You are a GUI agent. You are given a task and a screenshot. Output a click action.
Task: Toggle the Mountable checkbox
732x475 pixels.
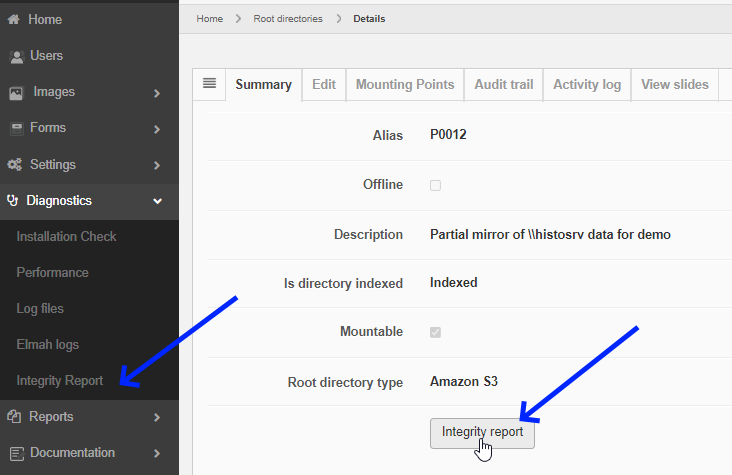click(435, 332)
